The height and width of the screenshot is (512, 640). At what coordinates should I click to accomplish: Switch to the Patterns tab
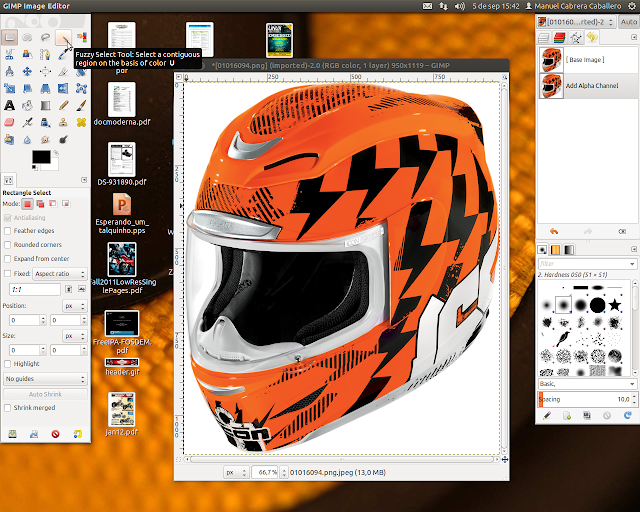[x=556, y=249]
